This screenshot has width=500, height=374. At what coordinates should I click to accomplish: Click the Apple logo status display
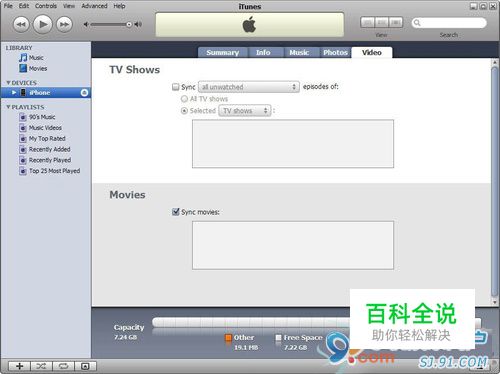250,25
